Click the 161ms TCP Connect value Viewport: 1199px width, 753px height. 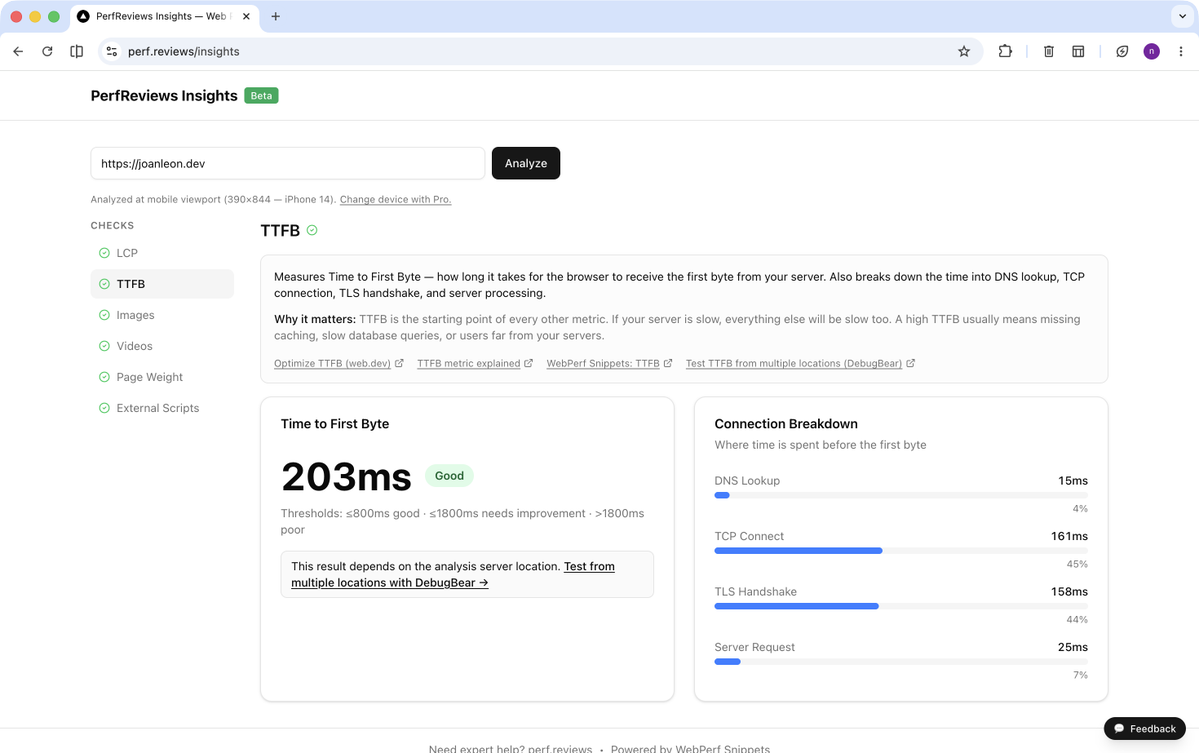click(1069, 536)
